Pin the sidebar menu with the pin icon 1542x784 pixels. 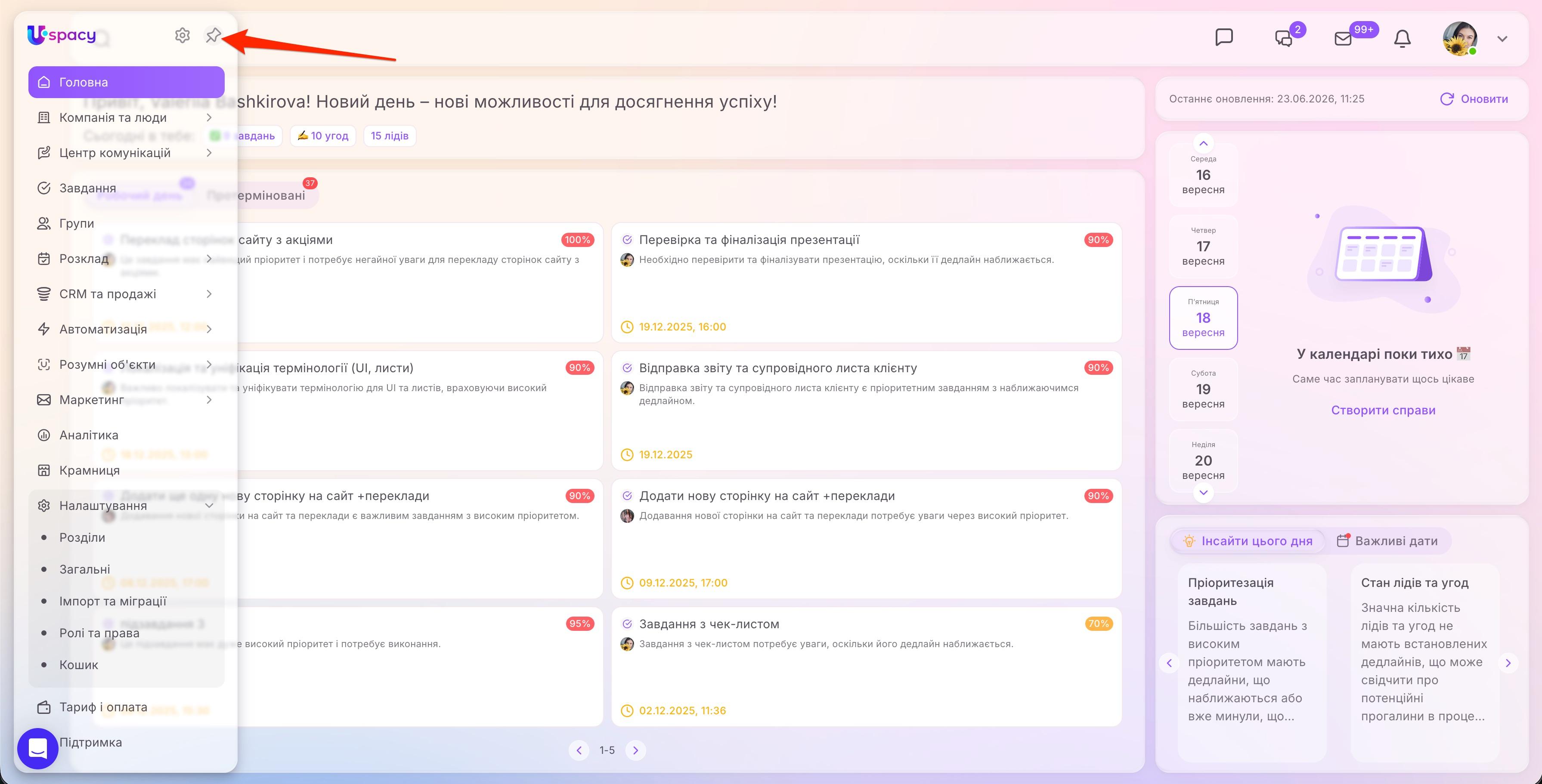213,35
